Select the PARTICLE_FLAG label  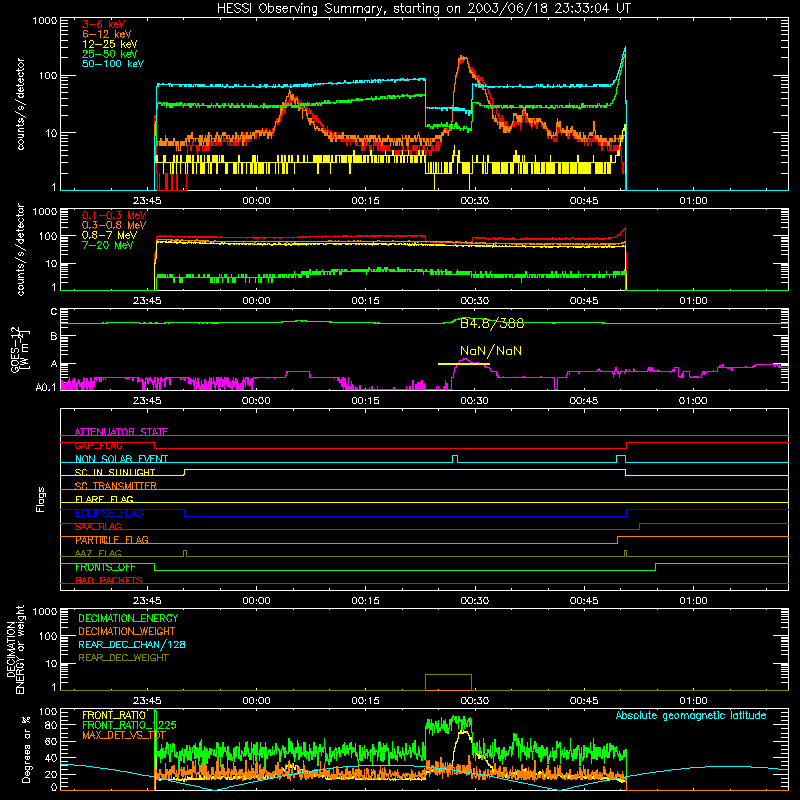point(111,540)
